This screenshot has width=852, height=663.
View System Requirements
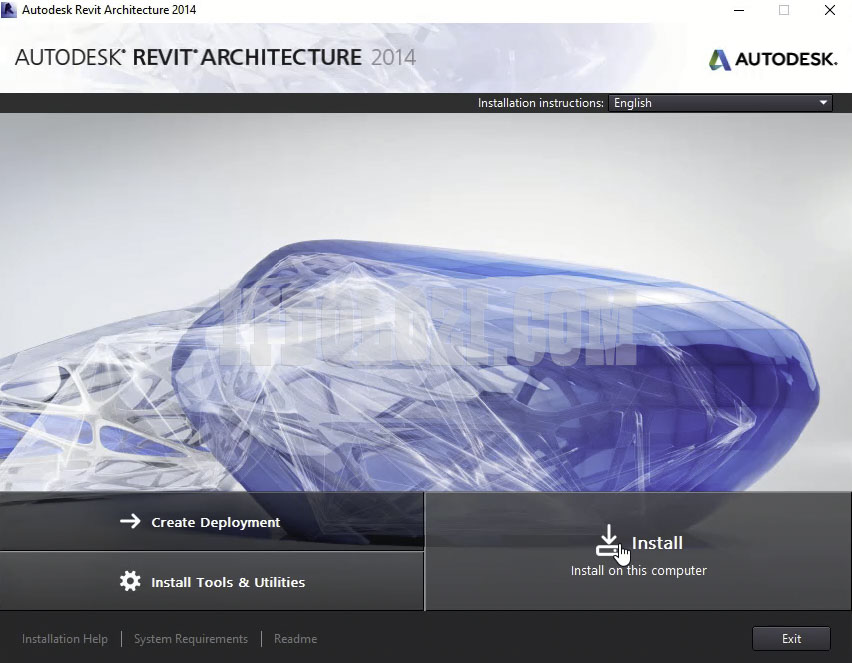tap(190, 638)
